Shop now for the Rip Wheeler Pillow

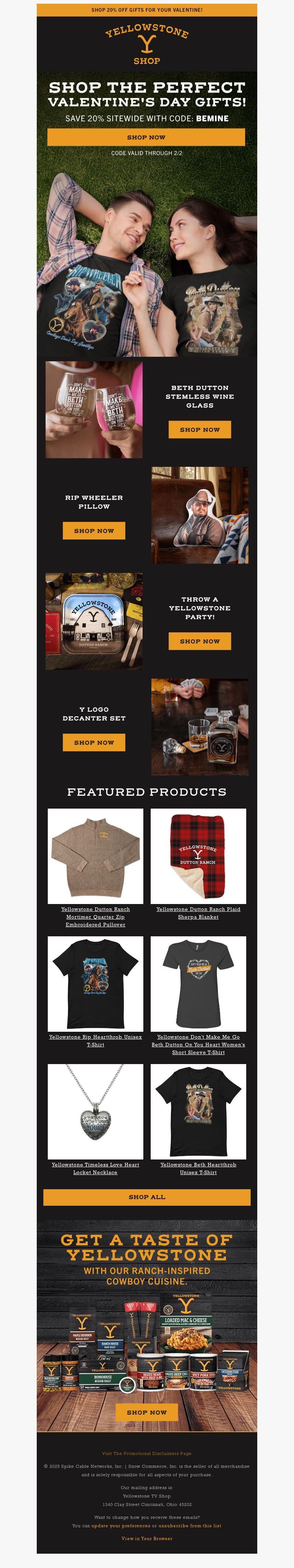click(x=94, y=530)
